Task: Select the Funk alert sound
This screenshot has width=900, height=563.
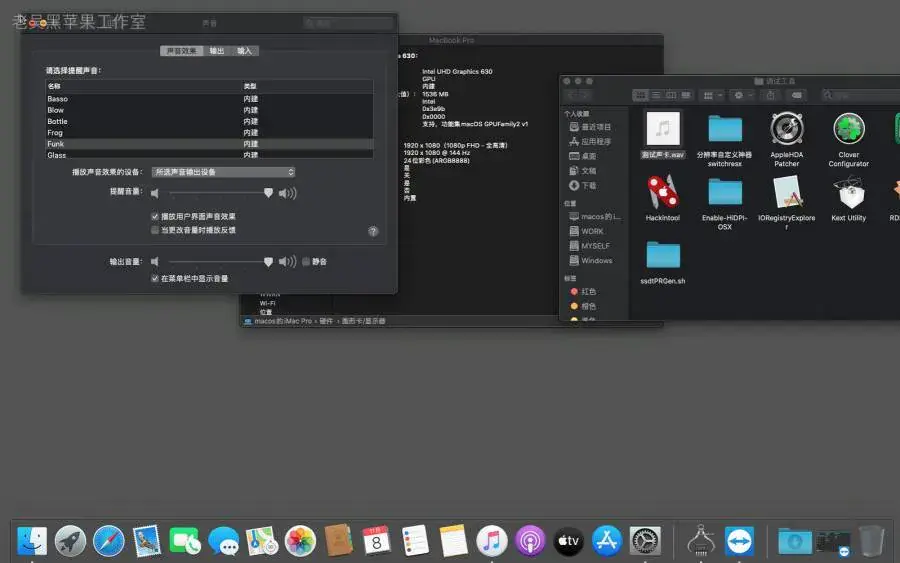Action: click(210, 143)
